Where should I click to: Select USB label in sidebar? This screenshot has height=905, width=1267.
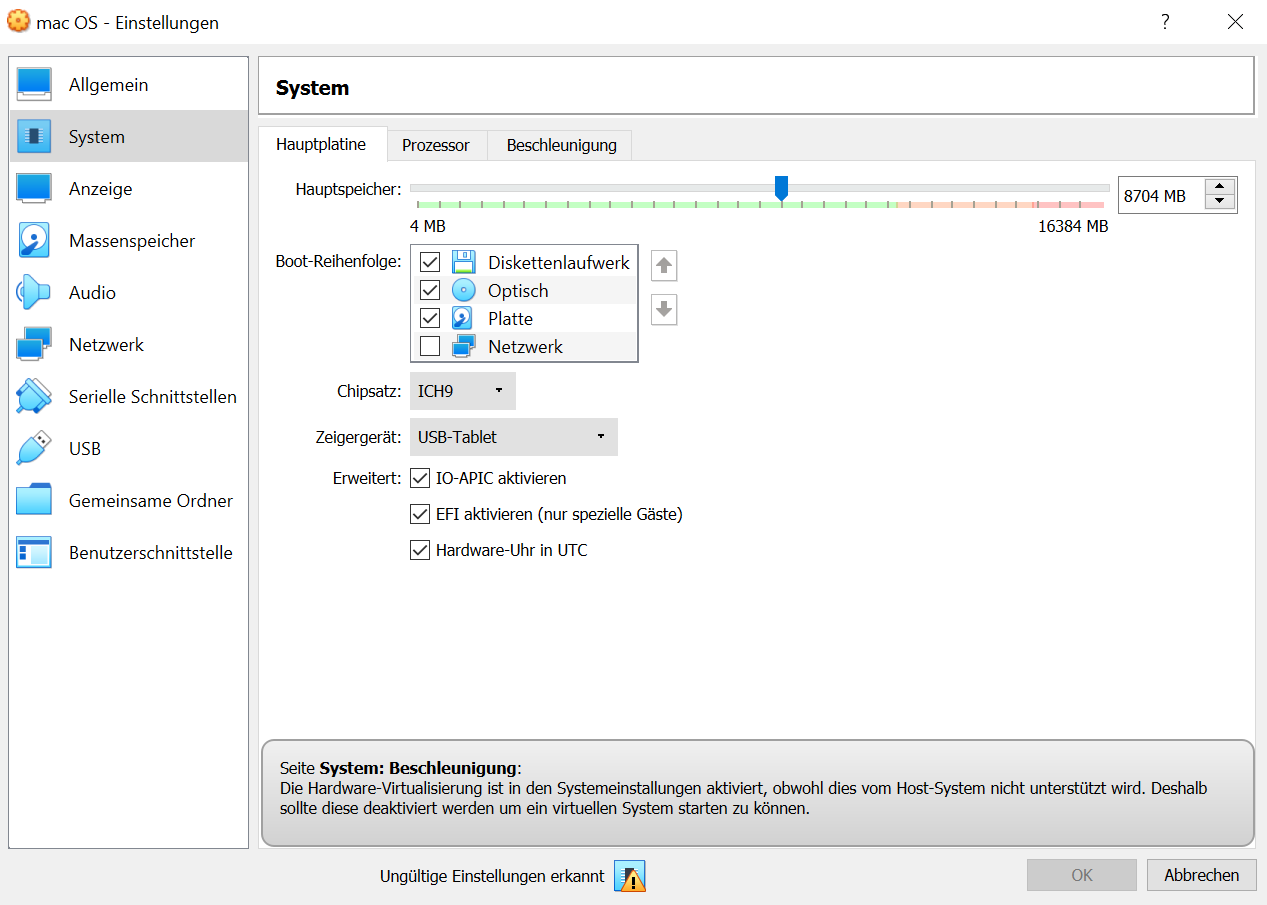85,449
